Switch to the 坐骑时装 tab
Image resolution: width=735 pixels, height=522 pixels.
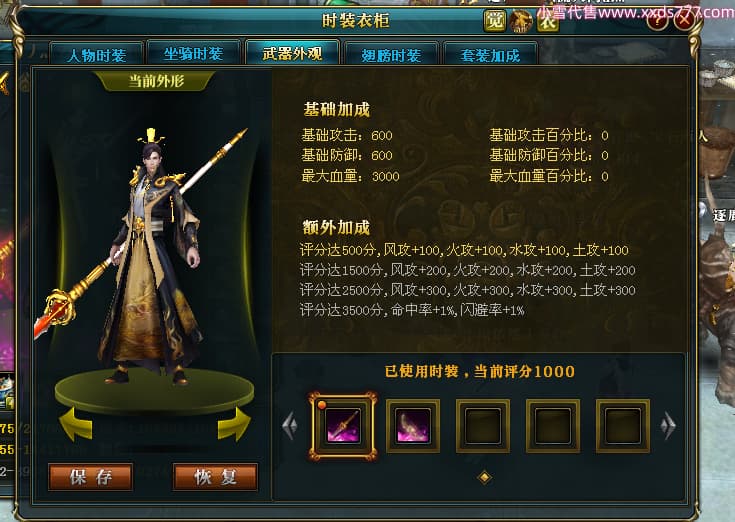coord(193,53)
